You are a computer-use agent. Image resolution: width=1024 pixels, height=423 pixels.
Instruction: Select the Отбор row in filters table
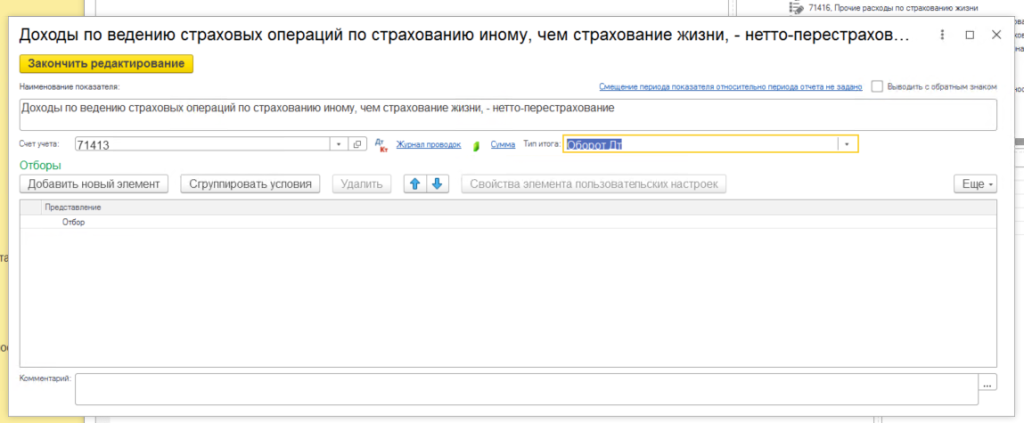(x=74, y=222)
